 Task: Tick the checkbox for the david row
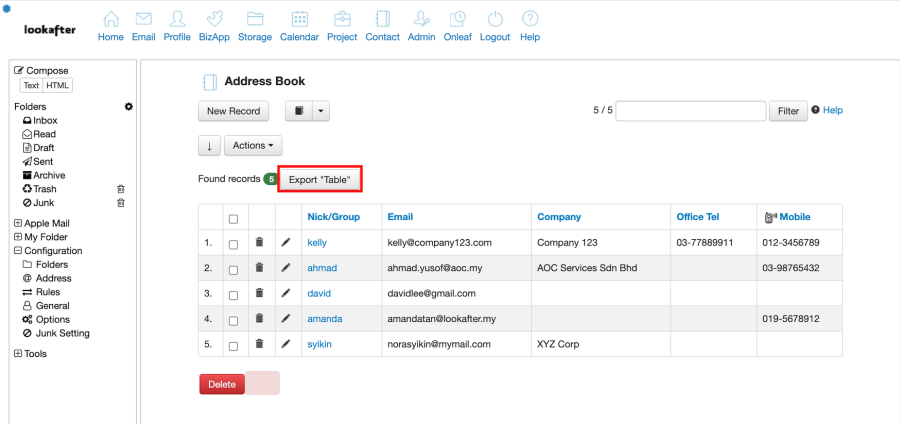coord(233,294)
